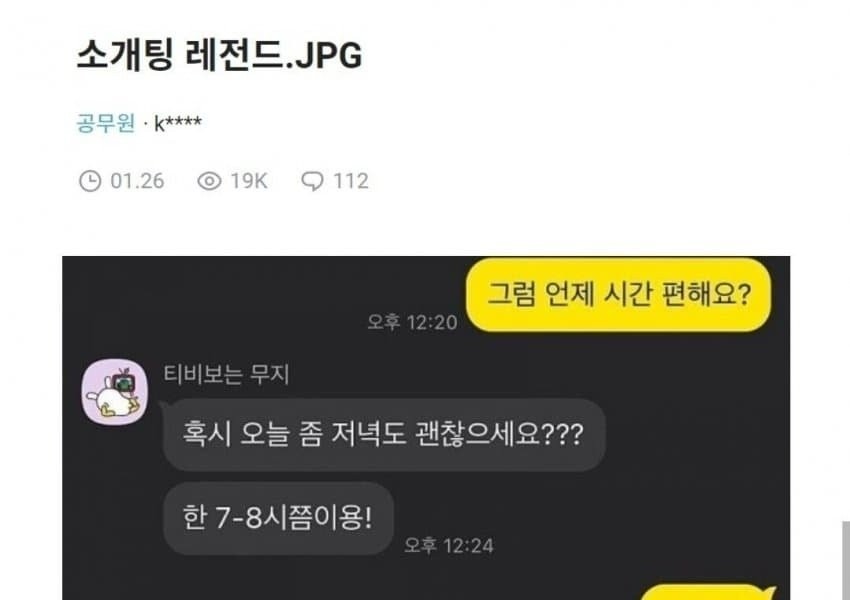Screen dimensions: 850x600
Task: Click timestamp 오후 12:24
Action: [449, 546]
